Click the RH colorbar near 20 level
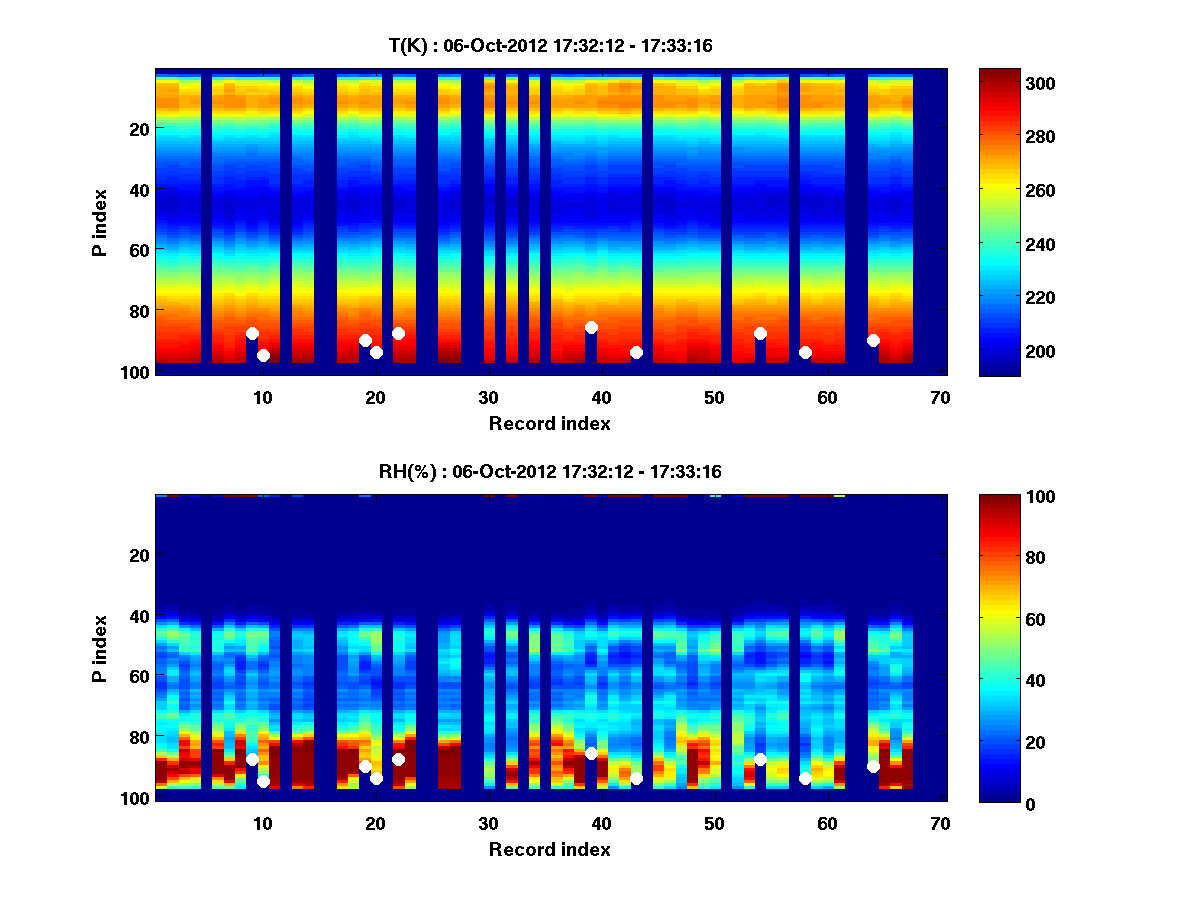The height and width of the screenshot is (900, 1200). pyautogui.click(x=999, y=741)
